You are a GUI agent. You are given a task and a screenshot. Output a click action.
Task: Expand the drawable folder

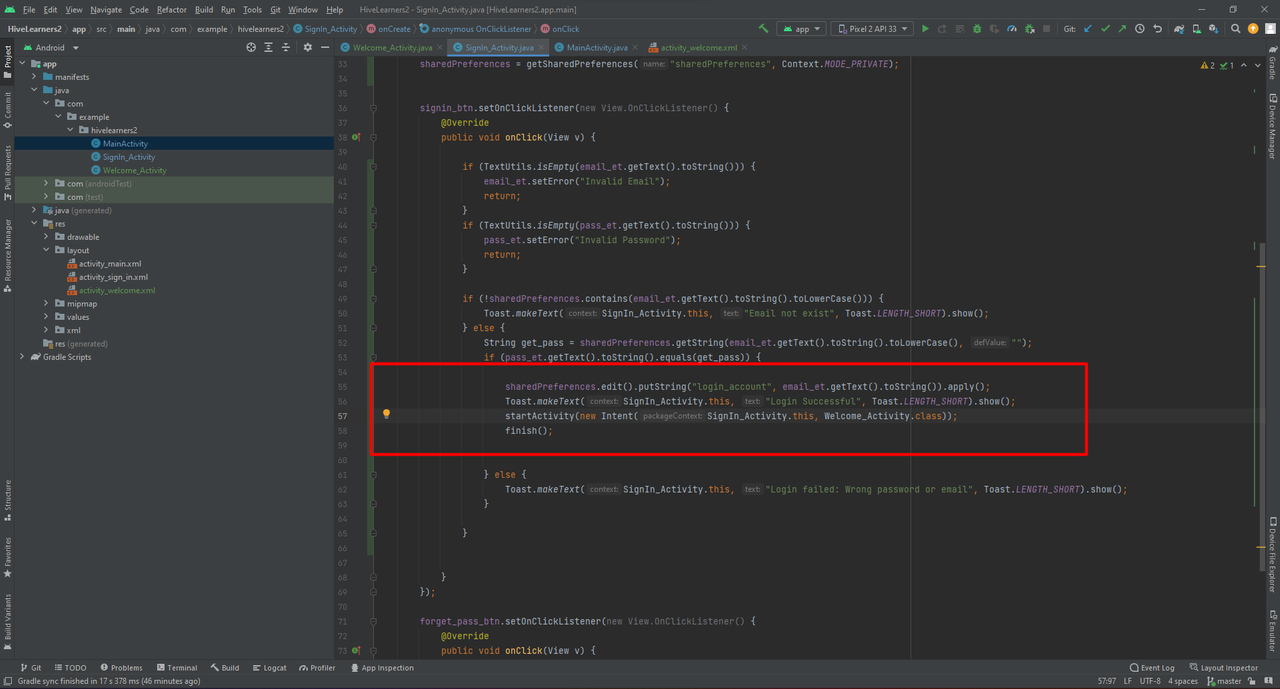pos(46,237)
